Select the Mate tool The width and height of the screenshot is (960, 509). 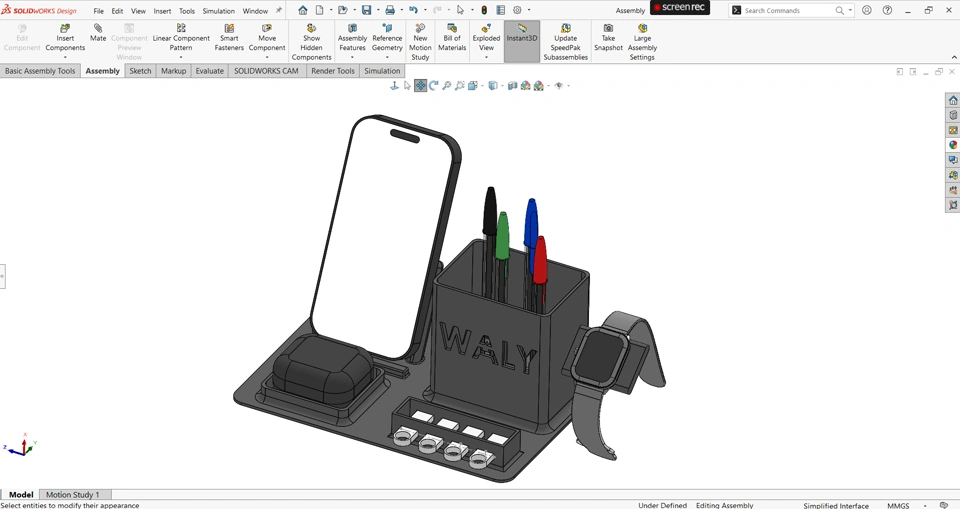[x=98, y=33]
